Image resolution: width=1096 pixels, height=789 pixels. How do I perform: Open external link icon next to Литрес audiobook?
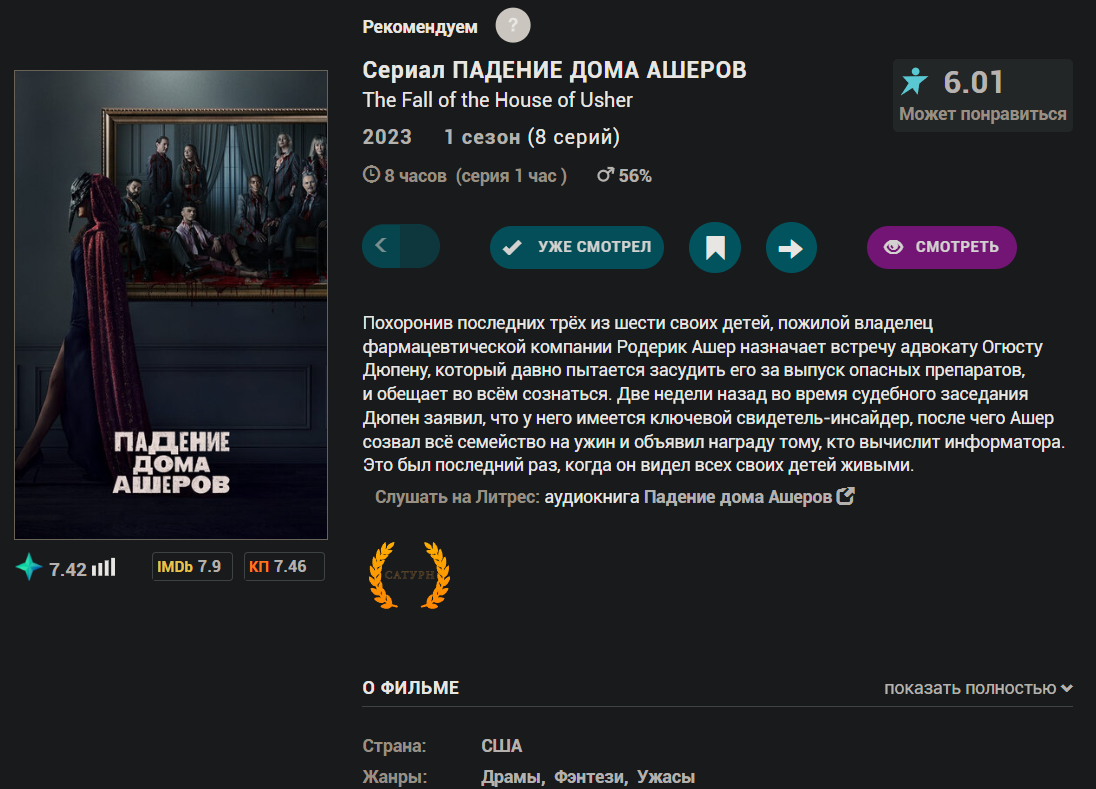(846, 496)
